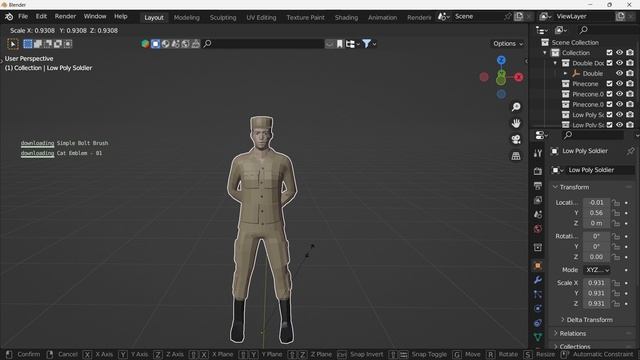Image resolution: width=640 pixels, height=360 pixels.
Task: Open the Edit menu
Action: pyautogui.click(x=41, y=17)
